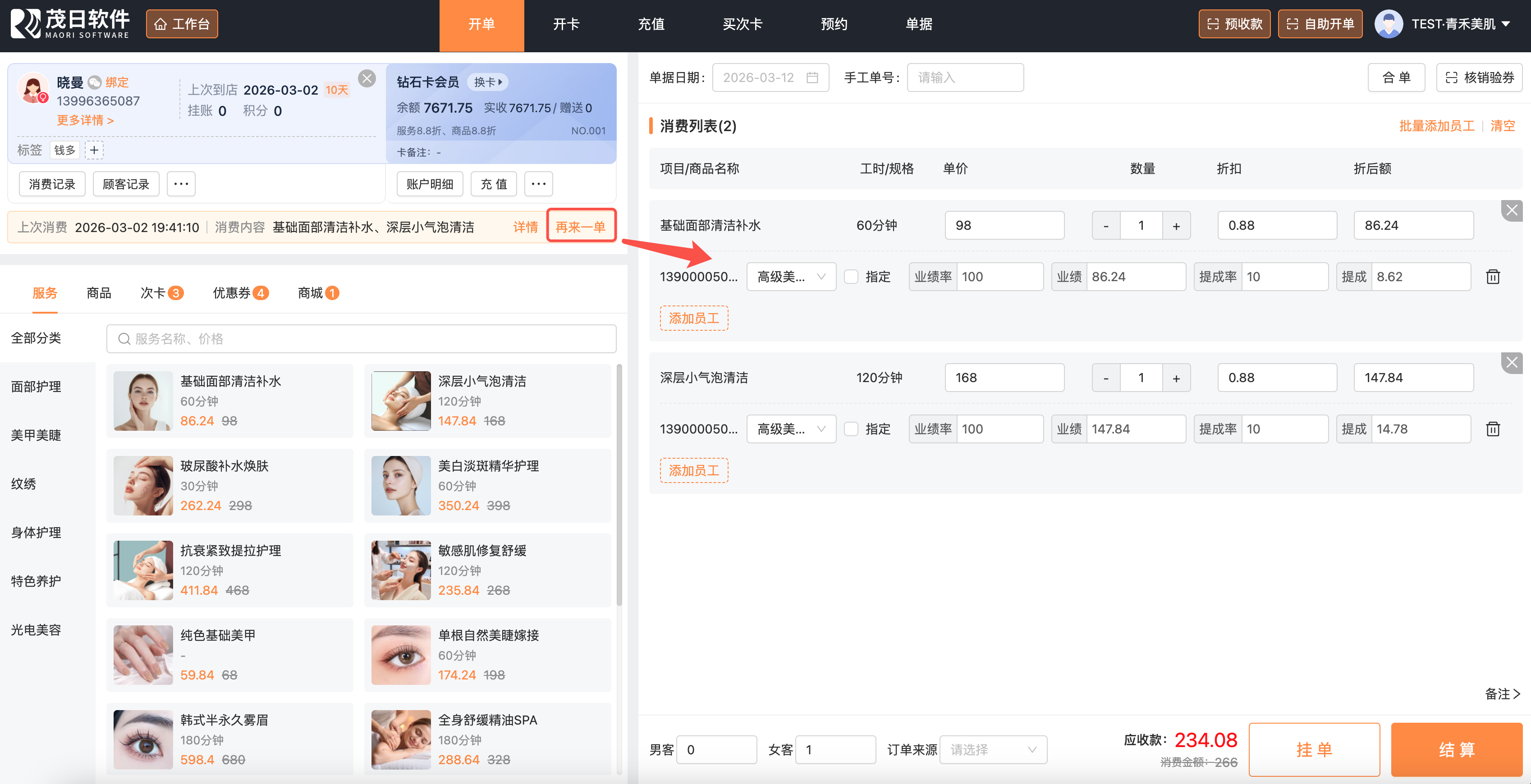Increase quantity of 基础面部清洁补水 with plus
The image size is (1531, 784).
click(x=1176, y=226)
